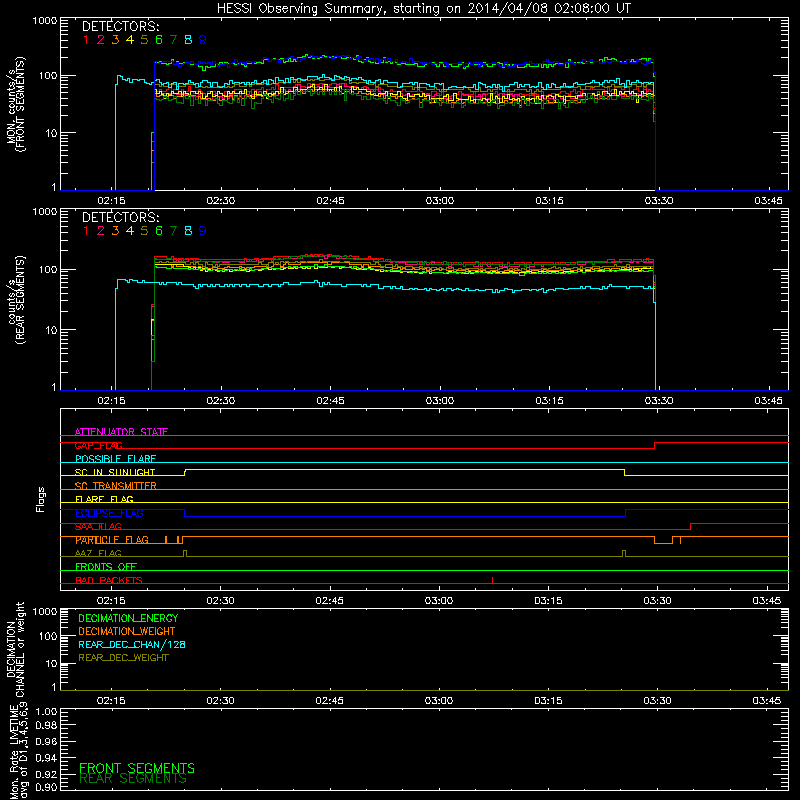Click the POSSIBLE_FLARE flag label
The image size is (800, 800).
pos(115,459)
